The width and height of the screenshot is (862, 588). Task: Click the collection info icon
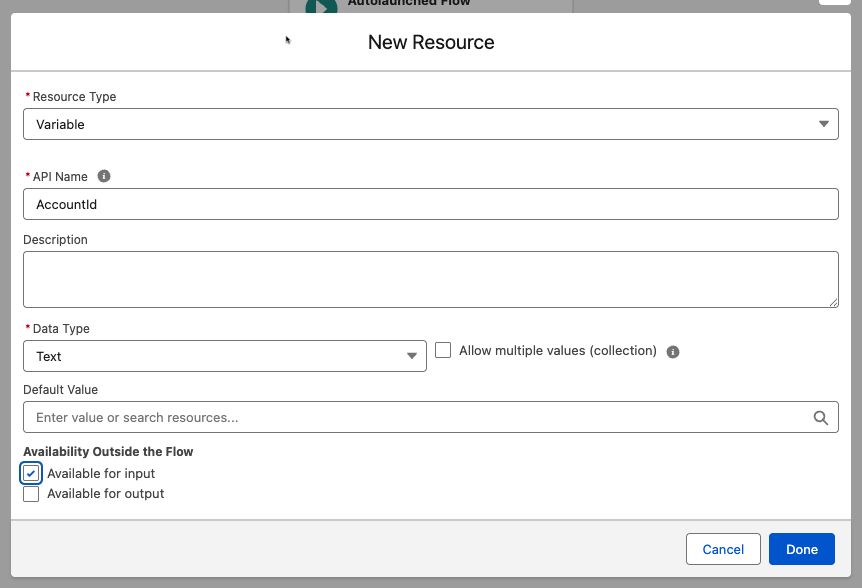click(x=672, y=351)
